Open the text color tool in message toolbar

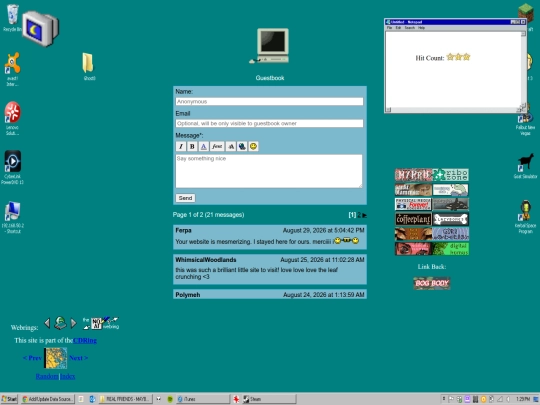204,146
